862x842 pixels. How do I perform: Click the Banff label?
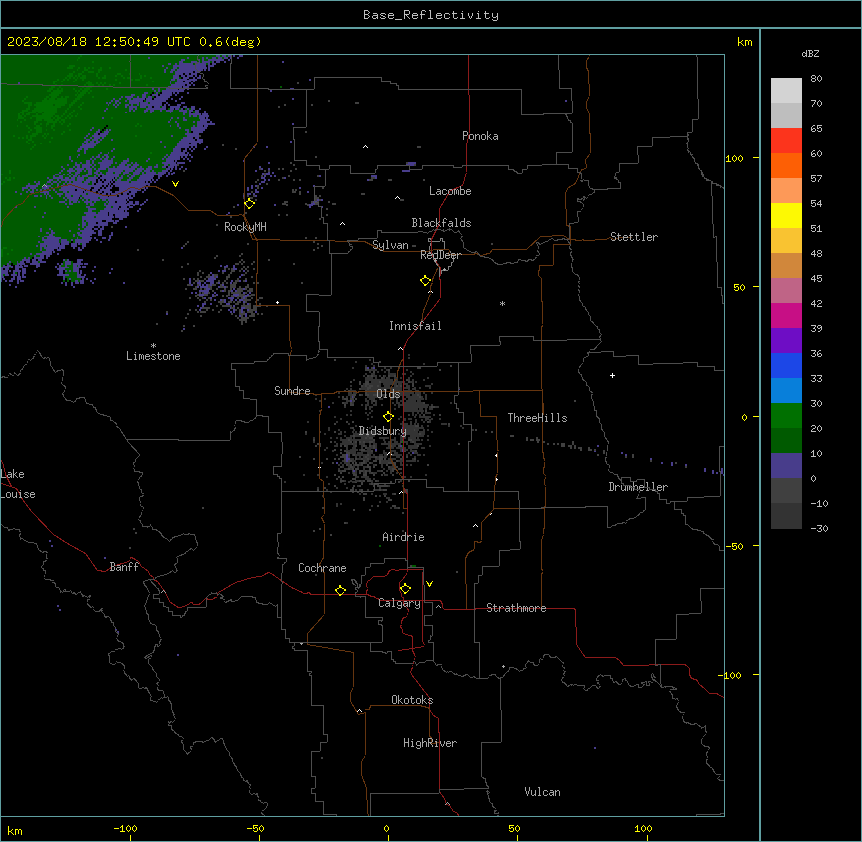pos(124,567)
